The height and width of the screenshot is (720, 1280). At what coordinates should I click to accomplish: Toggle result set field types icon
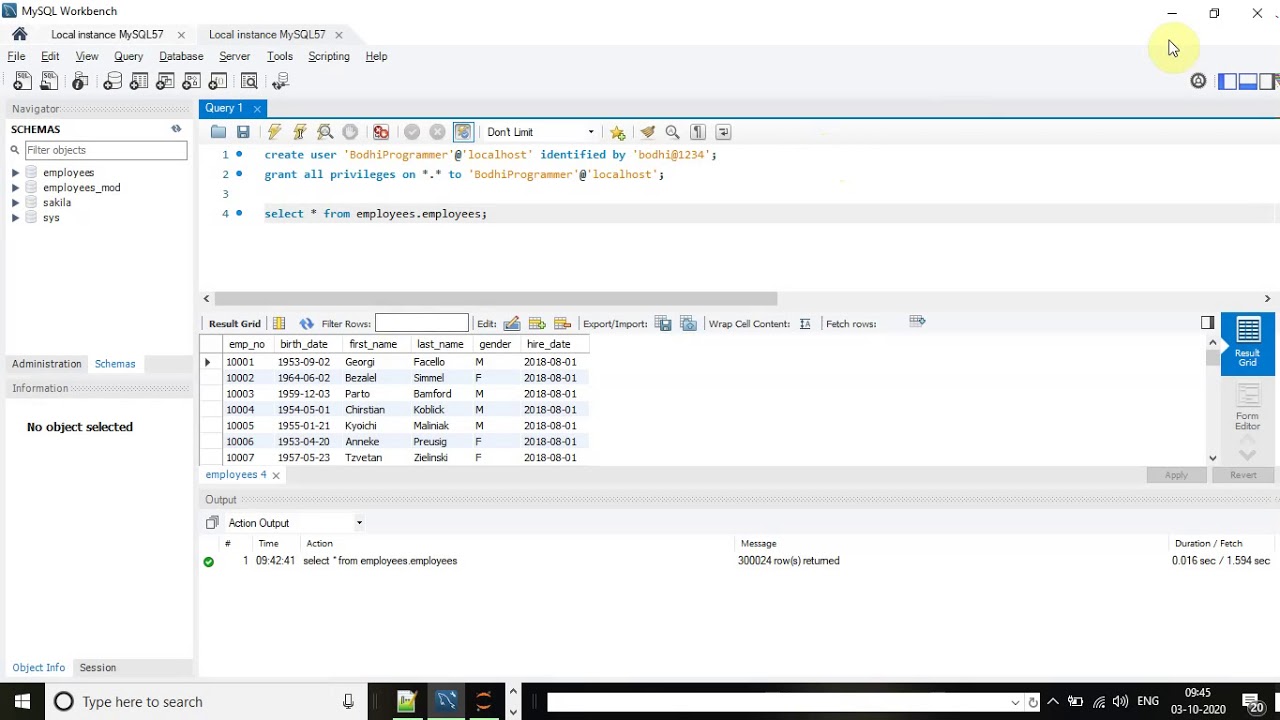[279, 323]
